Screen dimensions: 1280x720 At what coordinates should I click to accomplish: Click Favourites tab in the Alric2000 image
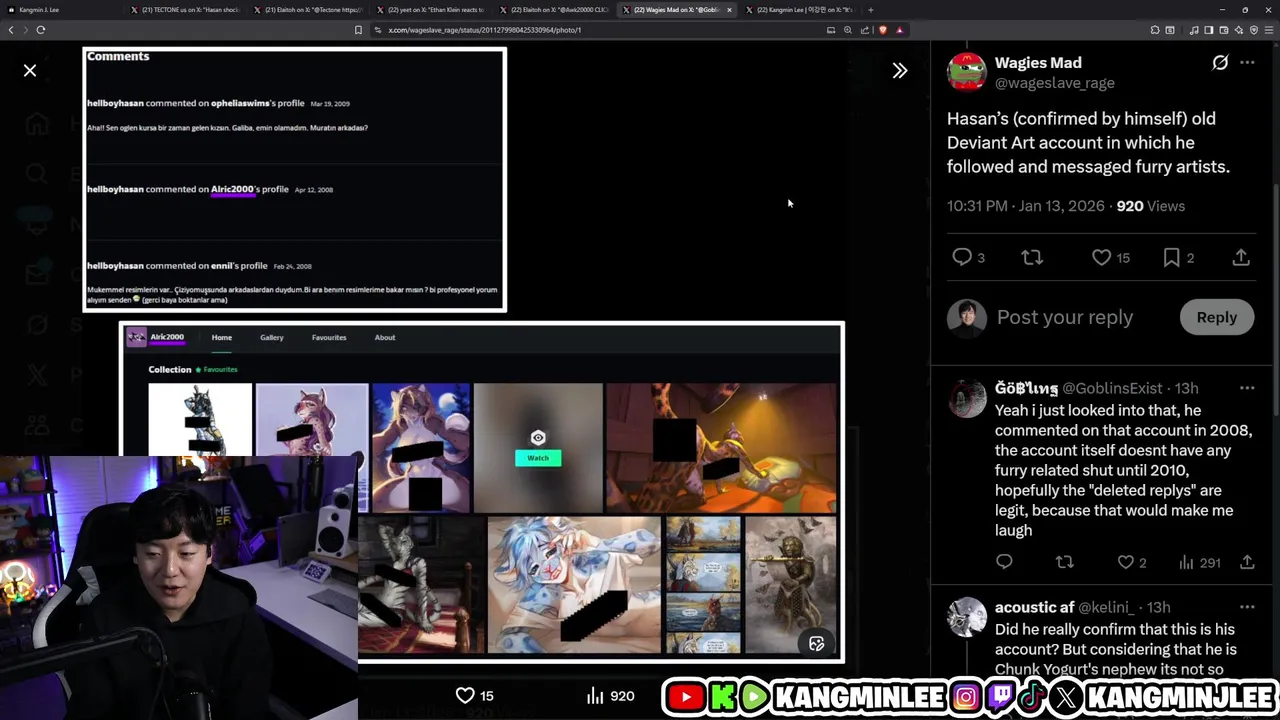coord(329,338)
